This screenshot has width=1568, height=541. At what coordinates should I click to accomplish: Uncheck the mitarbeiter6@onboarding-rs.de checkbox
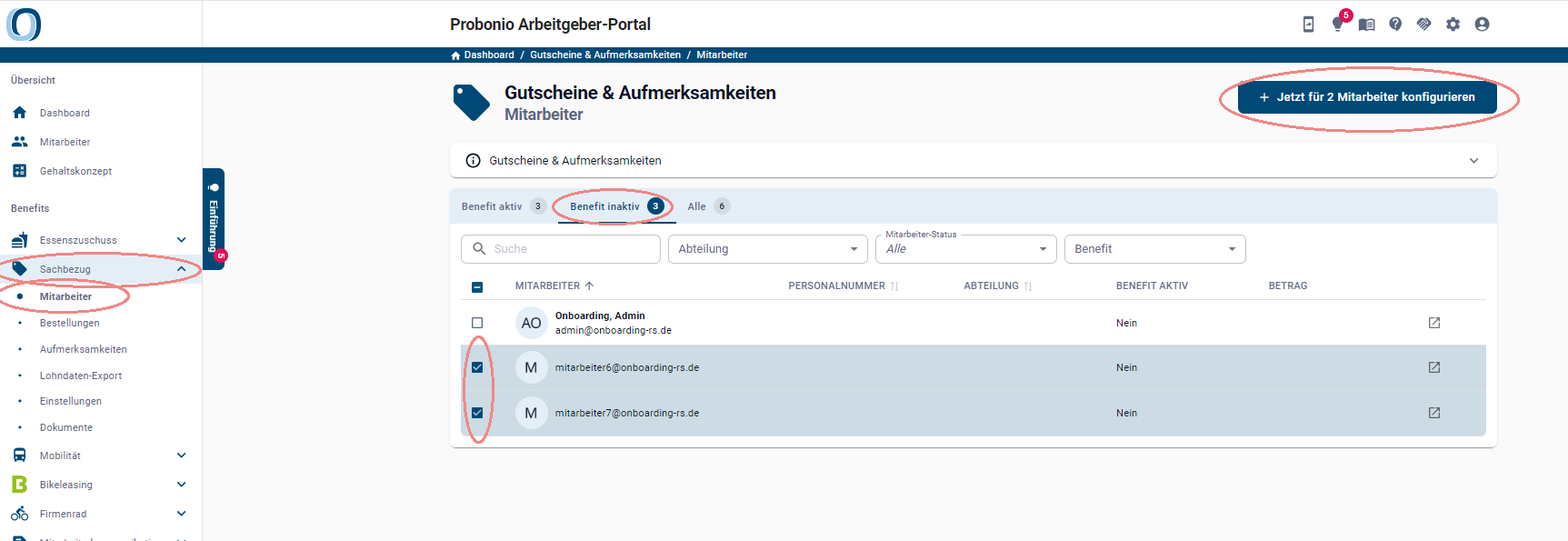[477, 367]
